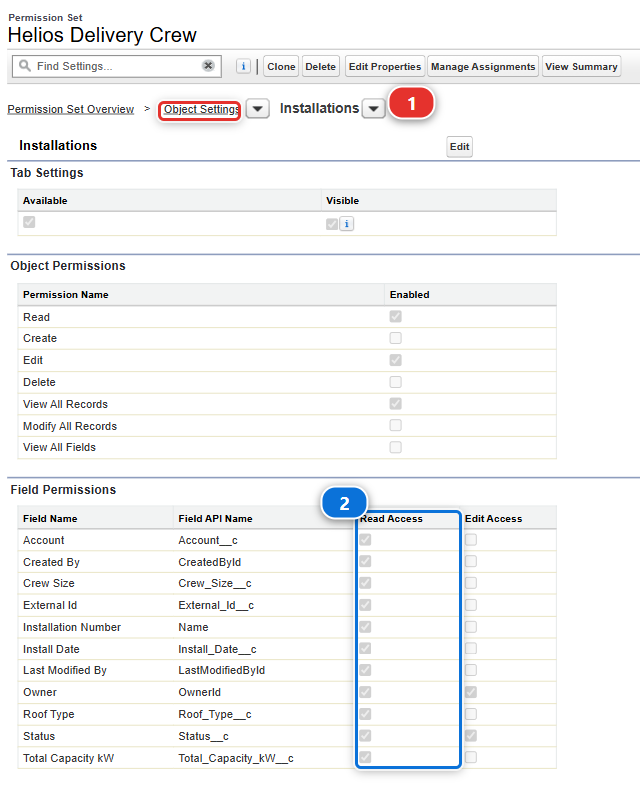This screenshot has height=790, width=640.
Task: Click the search magnifier icon in Find Settings
Action: tap(25, 65)
